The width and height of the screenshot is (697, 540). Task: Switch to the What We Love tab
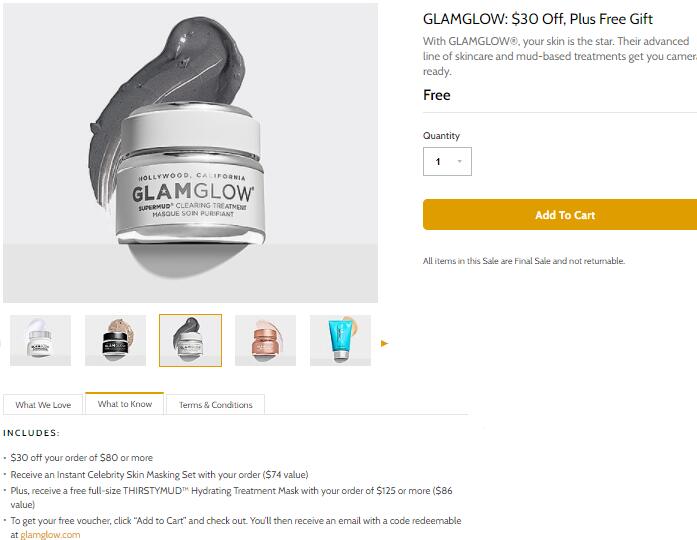point(43,404)
